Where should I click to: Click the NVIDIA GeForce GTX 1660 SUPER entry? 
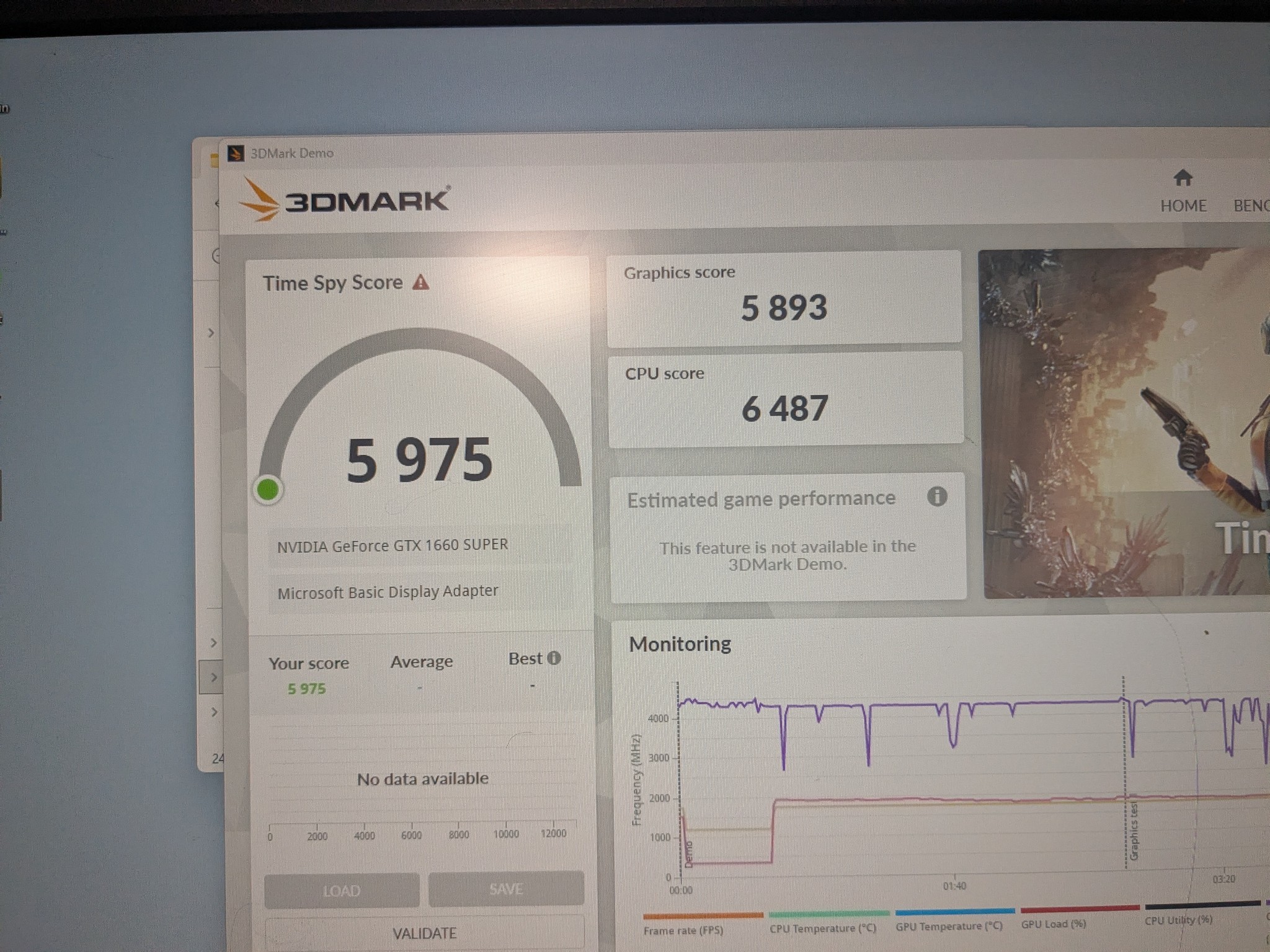click(421, 545)
